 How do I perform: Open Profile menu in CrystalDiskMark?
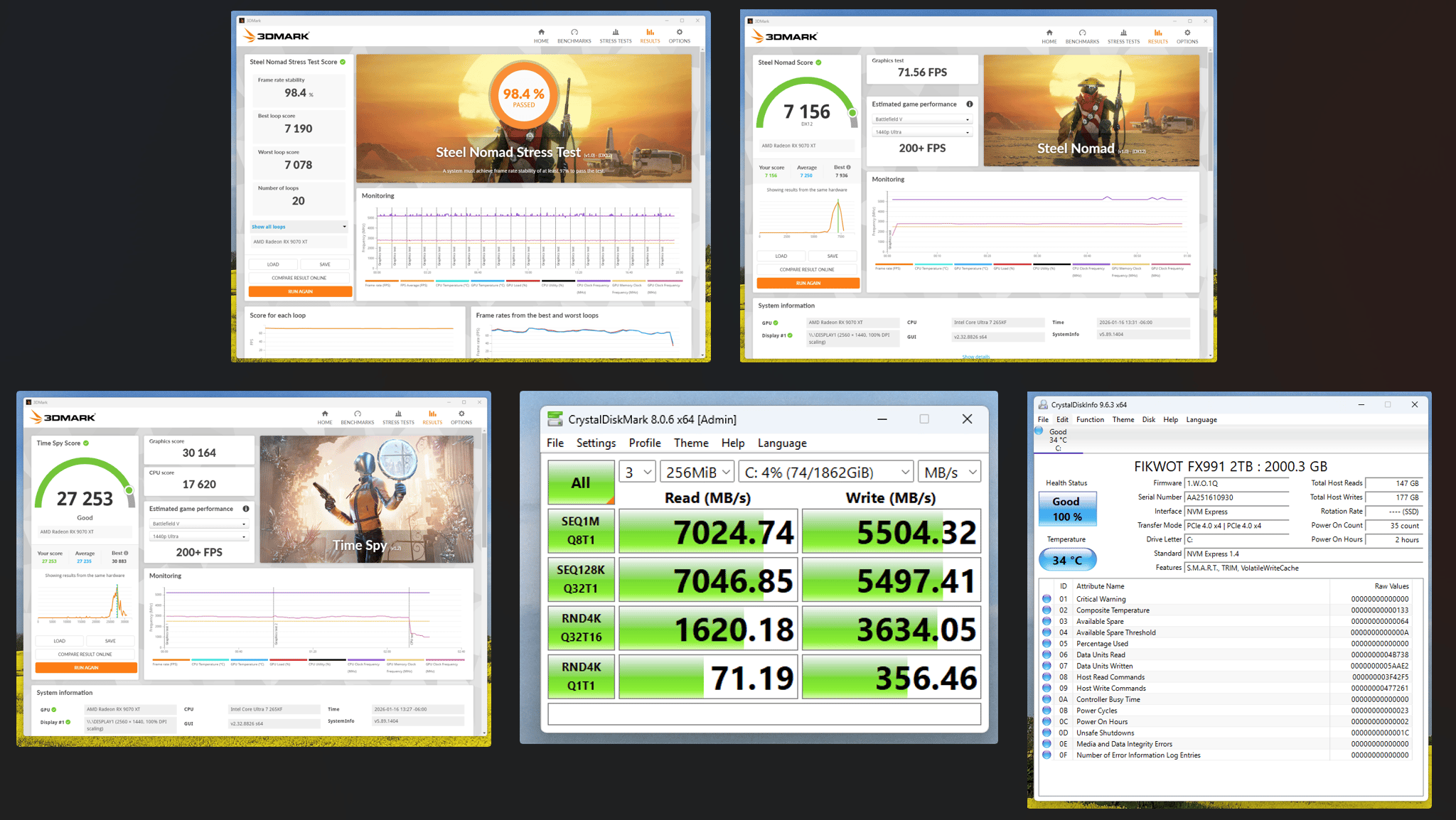pos(645,443)
